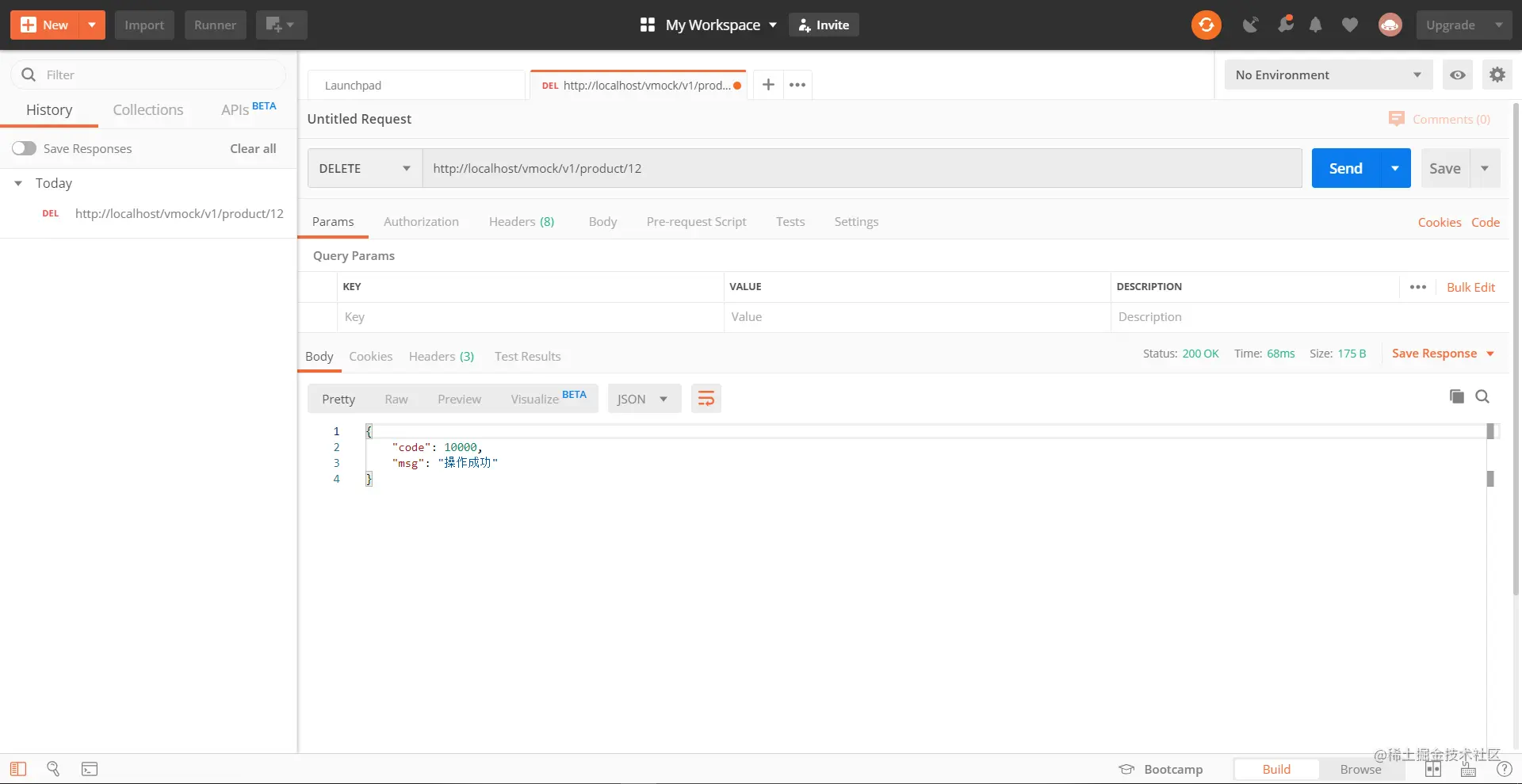This screenshot has width=1522, height=784.
Task: Open Find and Replace icon in status bar
Action: (x=53, y=768)
